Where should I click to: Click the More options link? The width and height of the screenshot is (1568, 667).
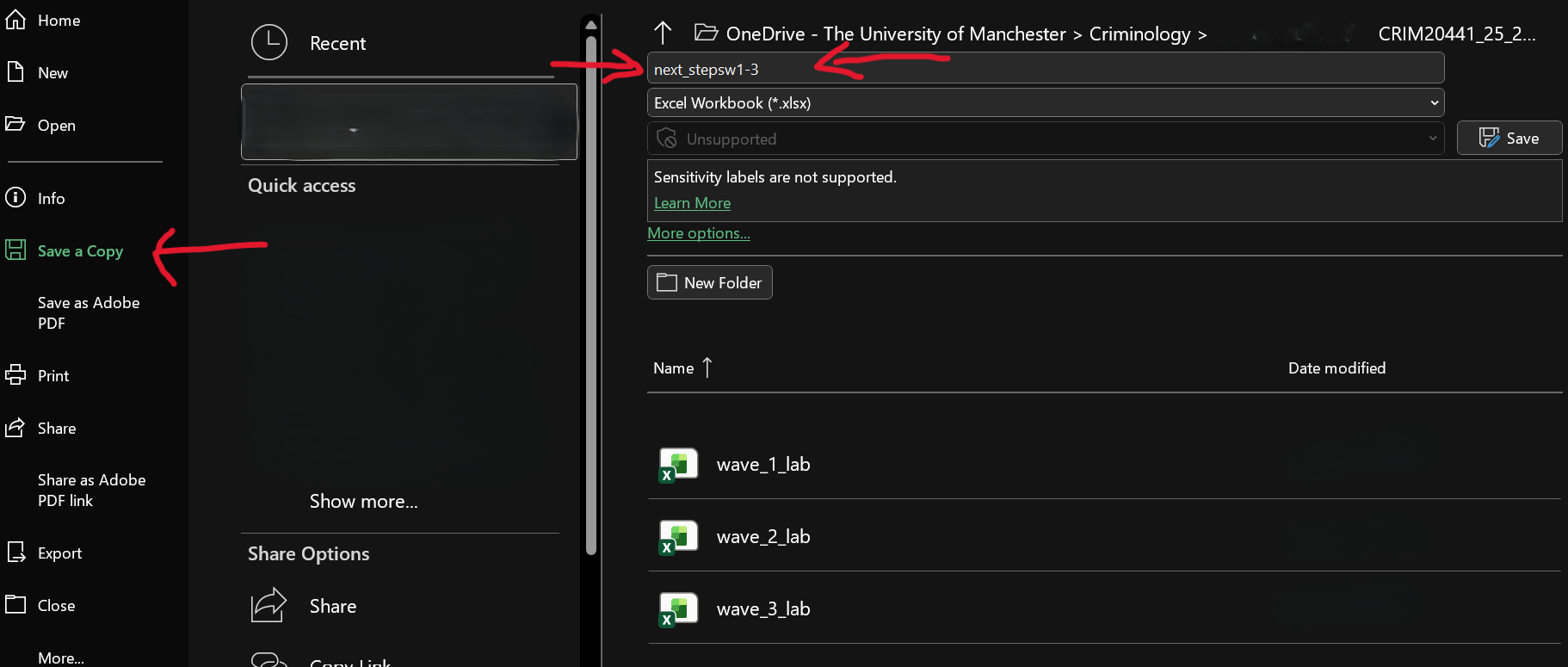(698, 233)
